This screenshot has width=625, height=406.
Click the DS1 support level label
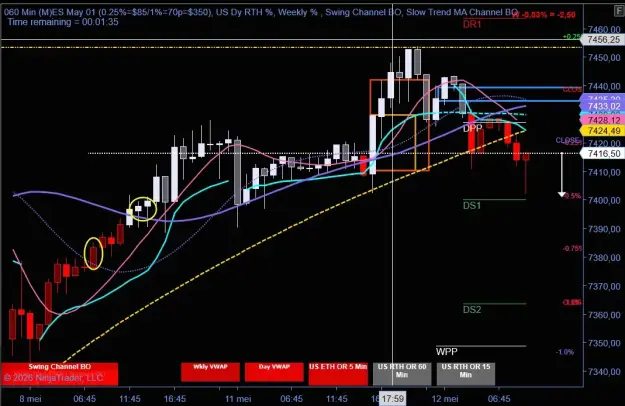[472, 206]
